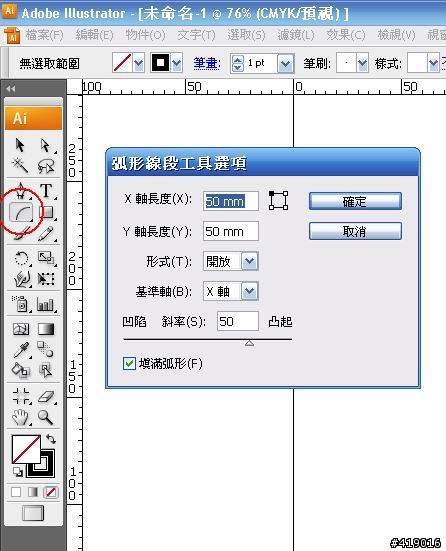
Task: Select the Magic Wand tool
Action: point(20,165)
